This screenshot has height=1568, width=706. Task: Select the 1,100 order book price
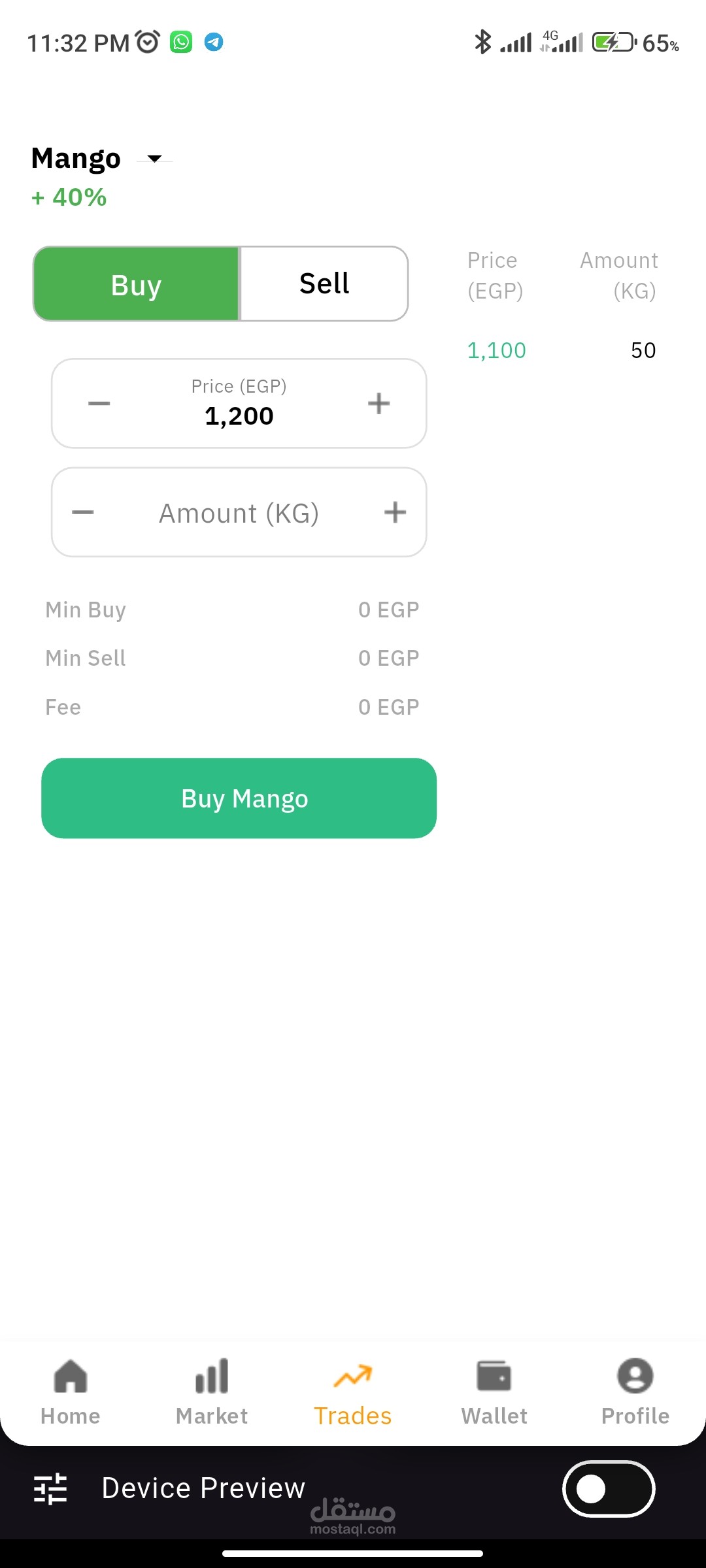pyautogui.click(x=496, y=351)
